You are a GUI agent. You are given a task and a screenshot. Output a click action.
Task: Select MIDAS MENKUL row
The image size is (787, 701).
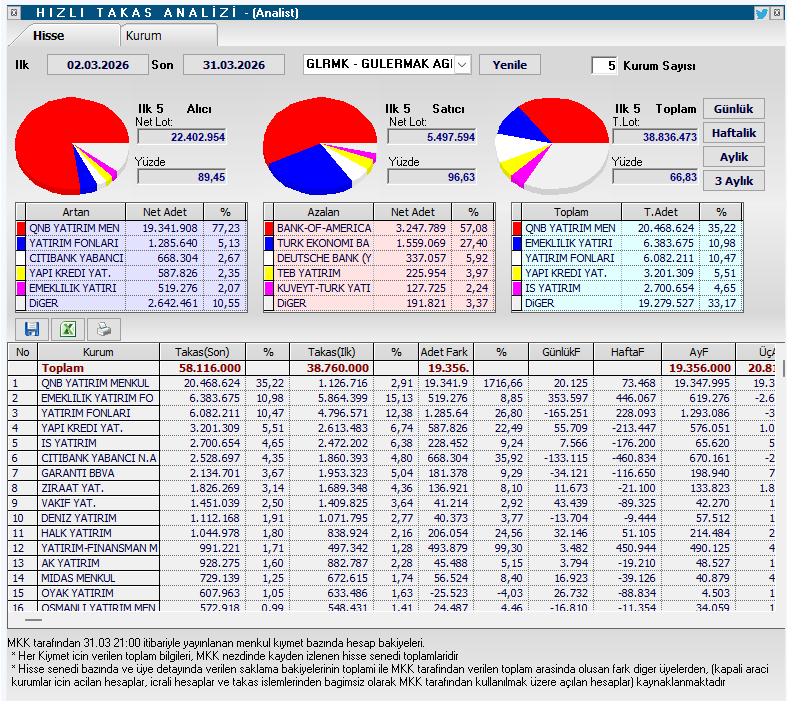pos(391,579)
